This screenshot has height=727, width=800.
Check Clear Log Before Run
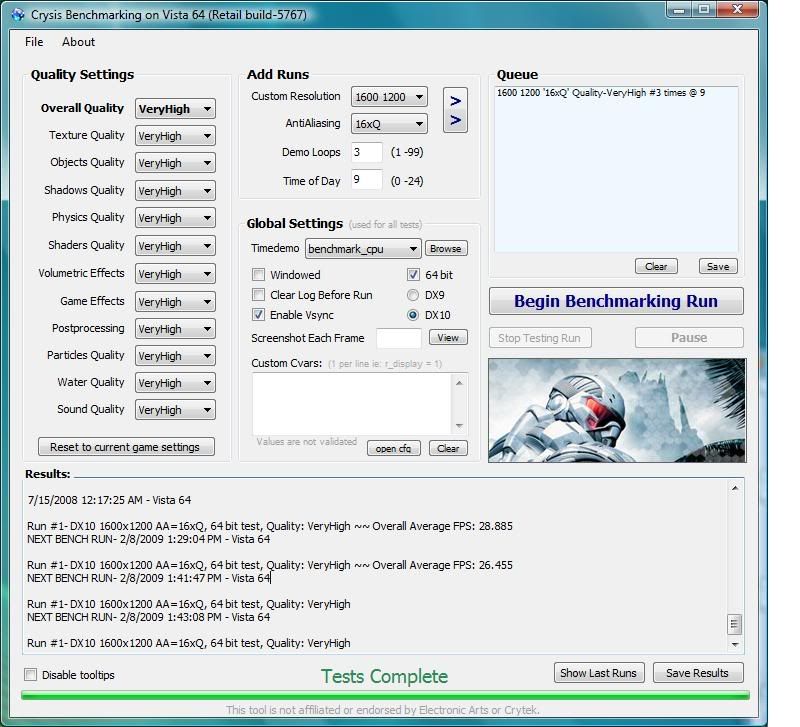(x=258, y=294)
